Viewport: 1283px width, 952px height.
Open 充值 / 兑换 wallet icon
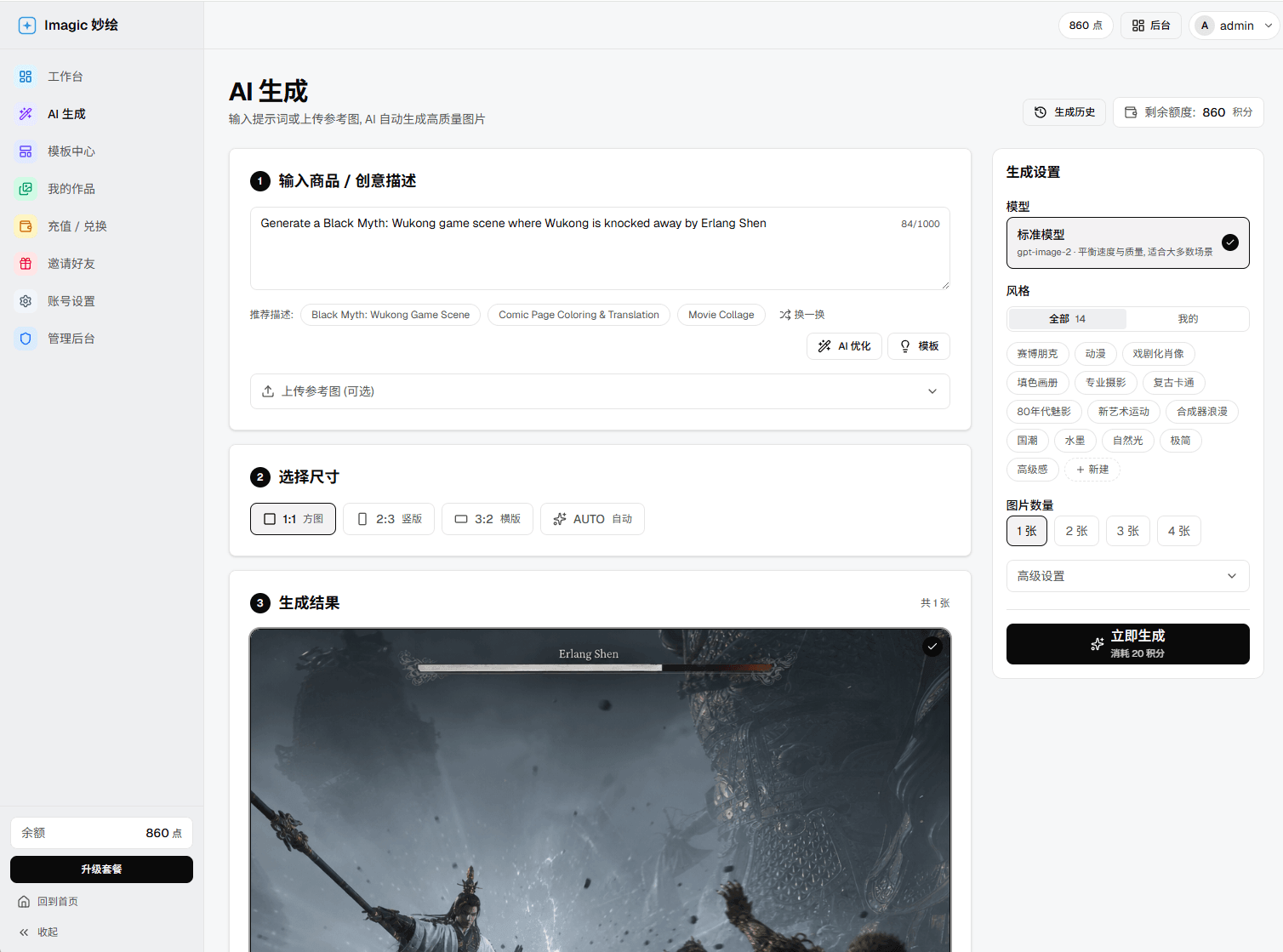coord(26,226)
